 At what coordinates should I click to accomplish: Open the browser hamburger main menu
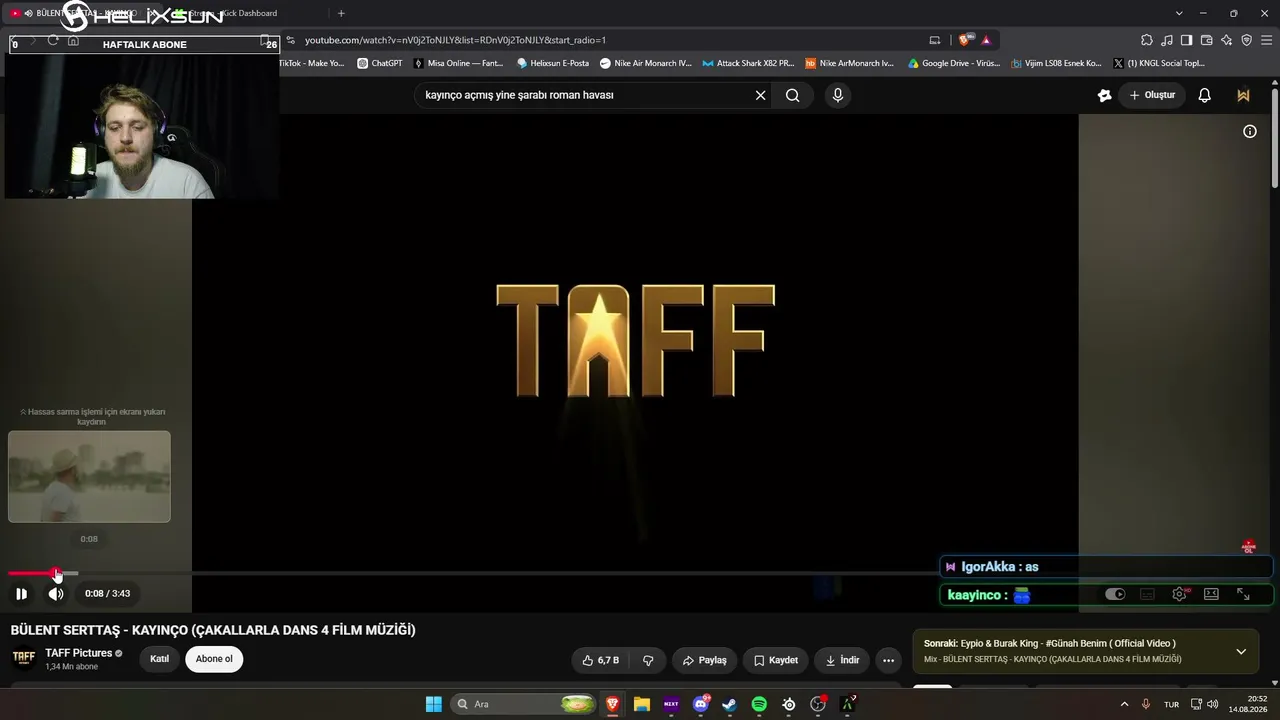point(1266,40)
